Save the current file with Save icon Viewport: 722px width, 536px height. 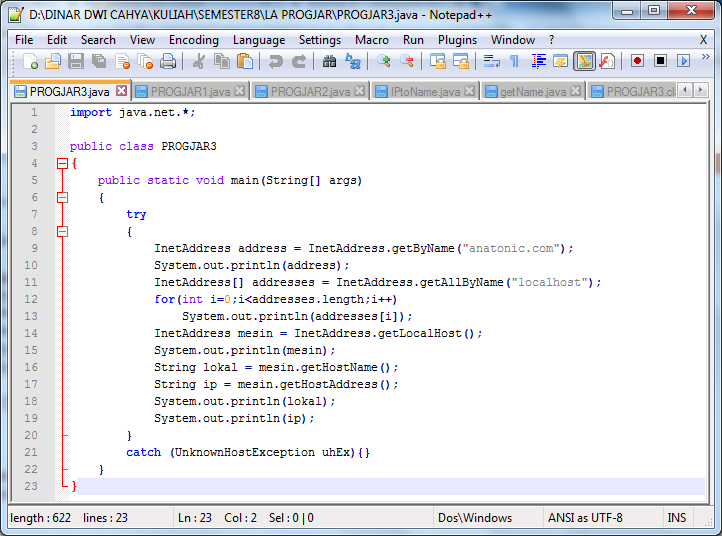(x=76, y=61)
